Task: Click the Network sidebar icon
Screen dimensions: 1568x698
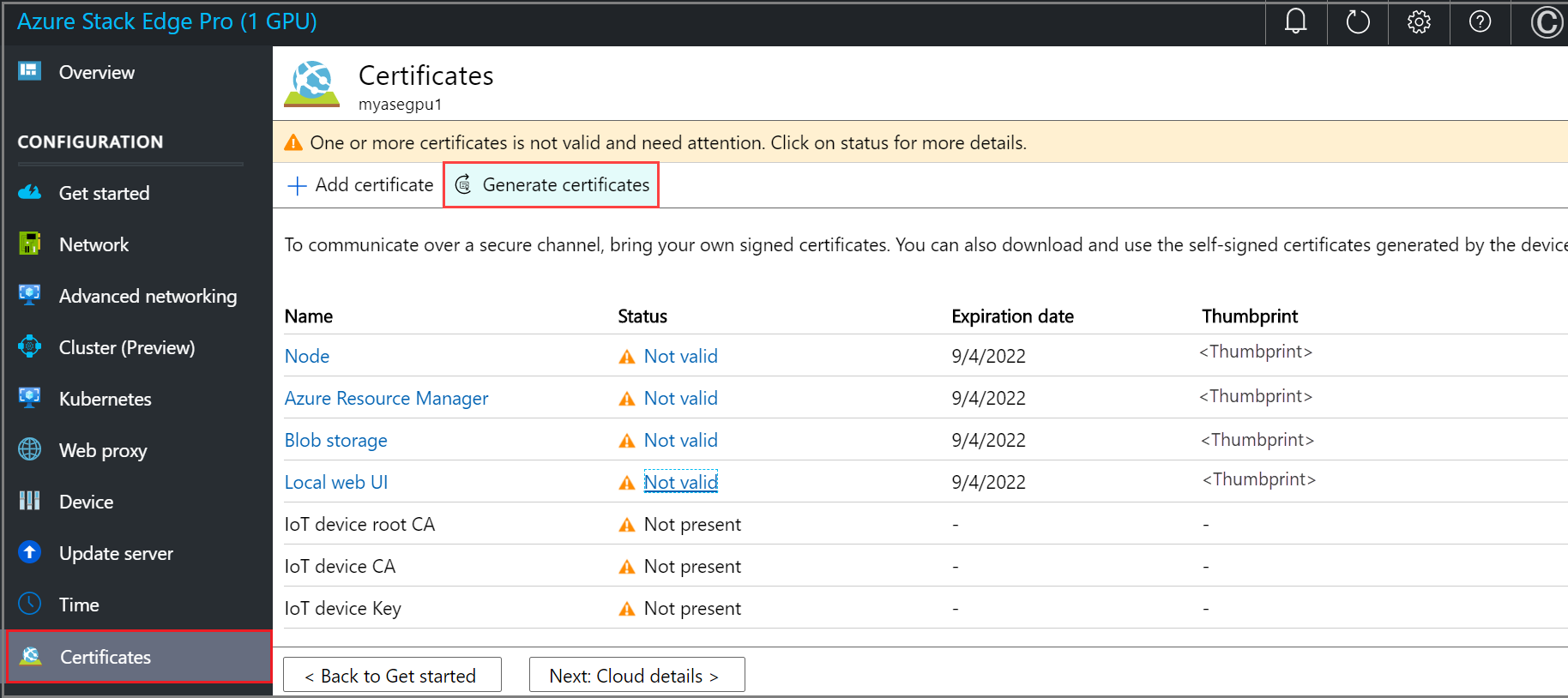Action: pyautogui.click(x=30, y=244)
